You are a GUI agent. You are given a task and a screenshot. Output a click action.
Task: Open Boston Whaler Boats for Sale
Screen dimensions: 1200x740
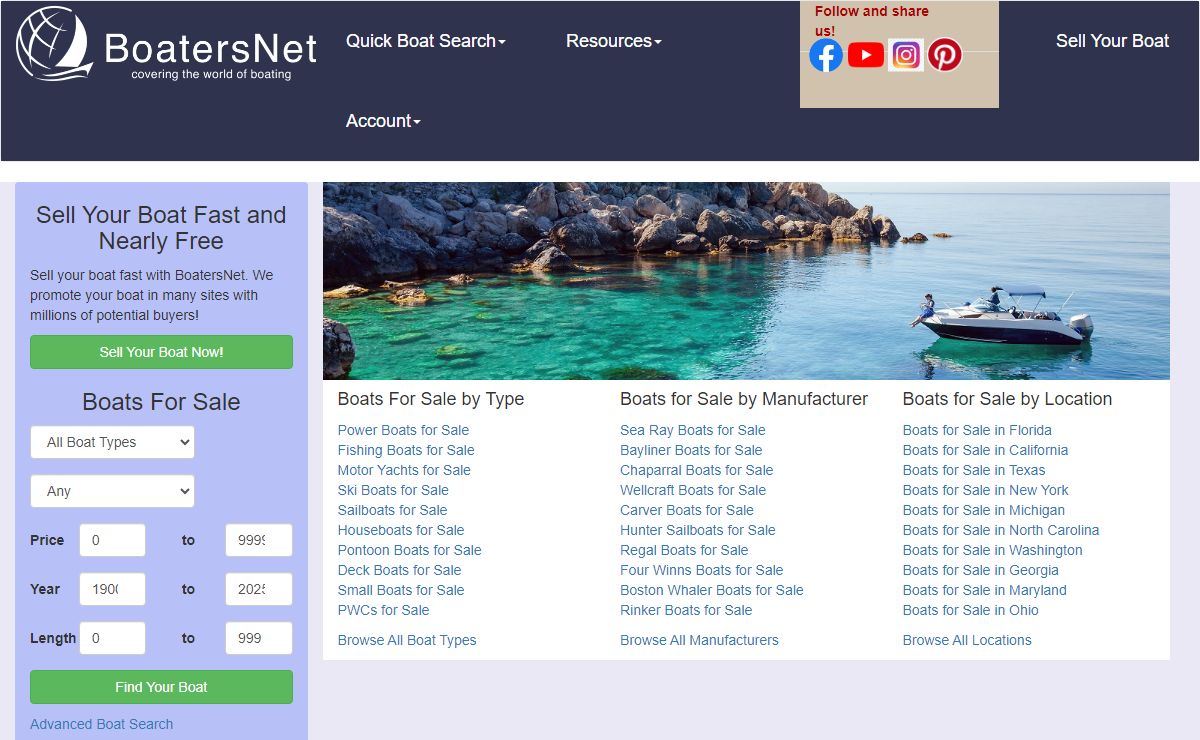[712, 590]
